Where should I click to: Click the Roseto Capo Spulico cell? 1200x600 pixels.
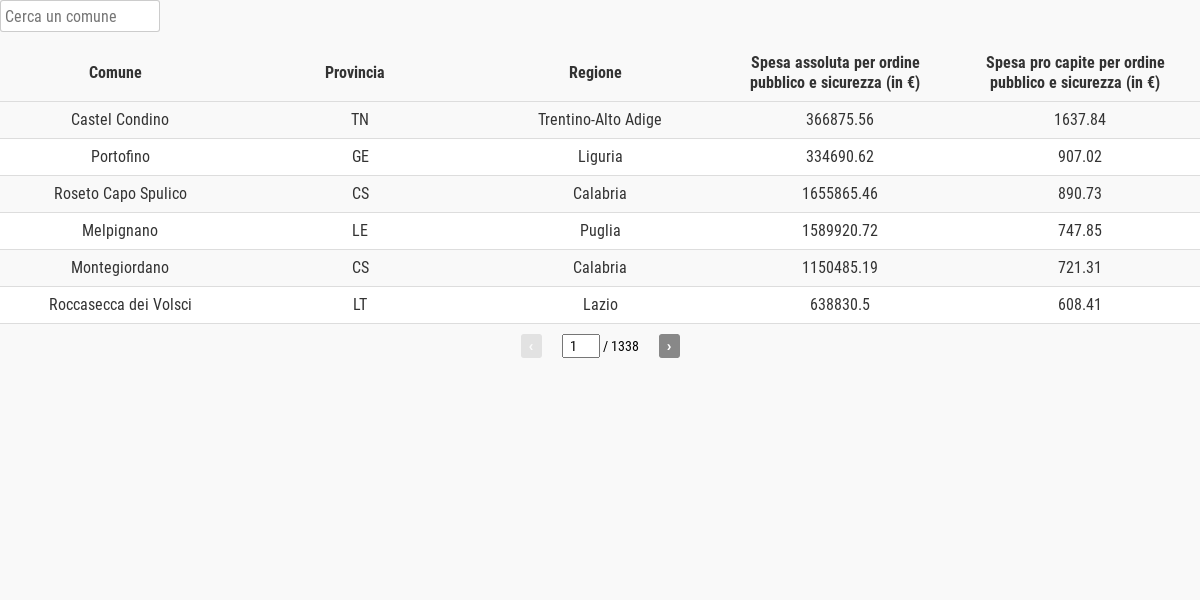coord(120,193)
